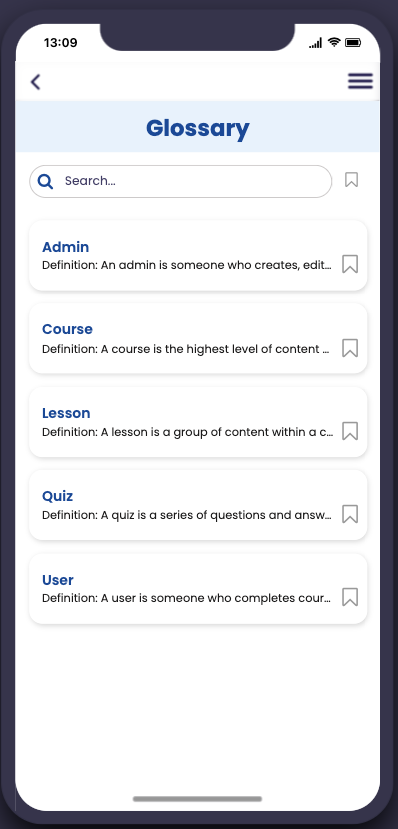Bookmark the User definition
398x829 pixels.
click(x=350, y=597)
